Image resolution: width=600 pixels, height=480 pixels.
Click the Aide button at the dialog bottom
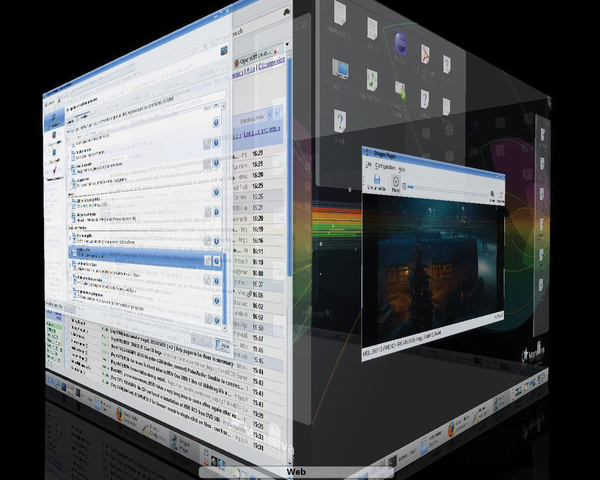coord(222,345)
